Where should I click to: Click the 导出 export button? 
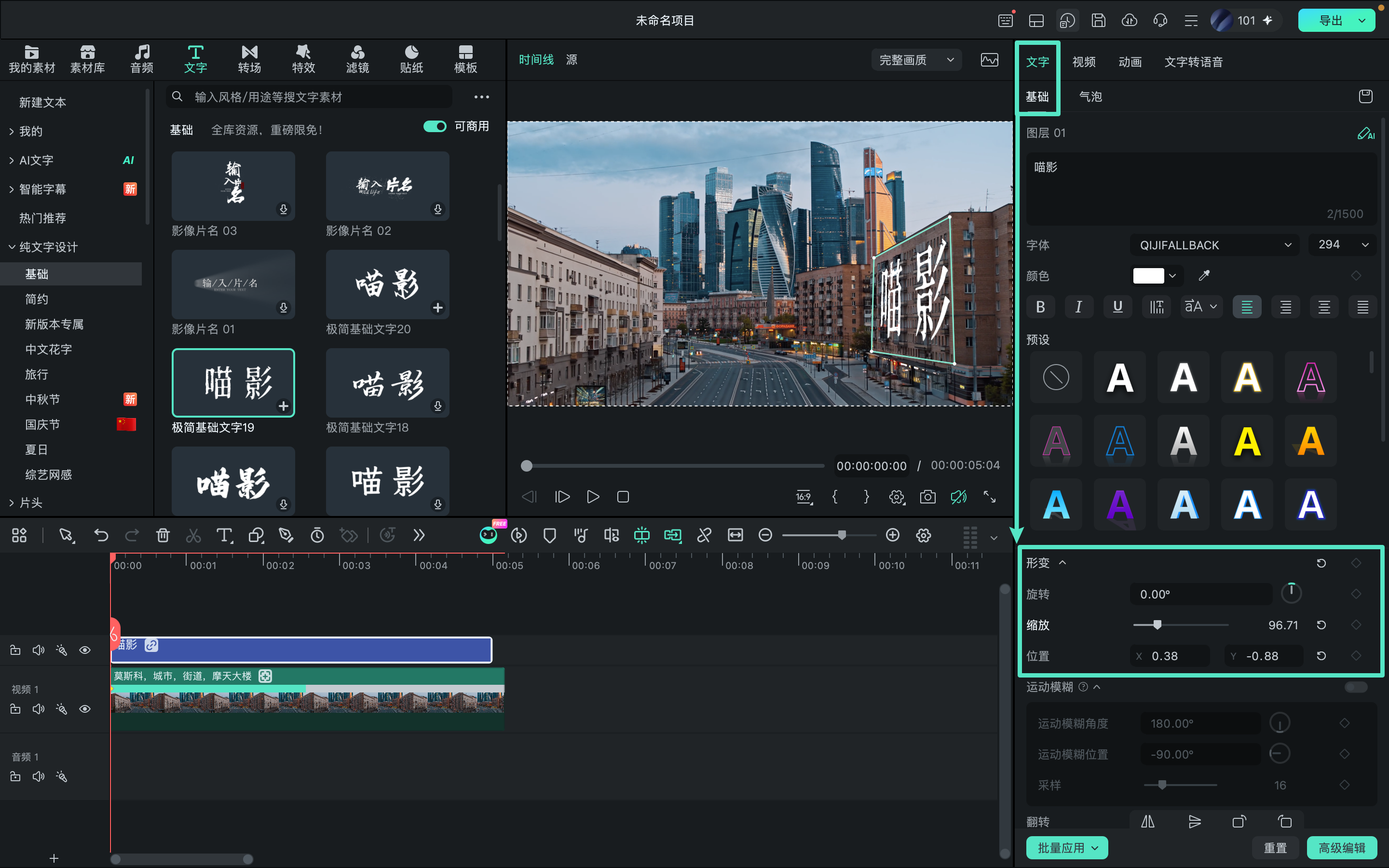pos(1331,21)
